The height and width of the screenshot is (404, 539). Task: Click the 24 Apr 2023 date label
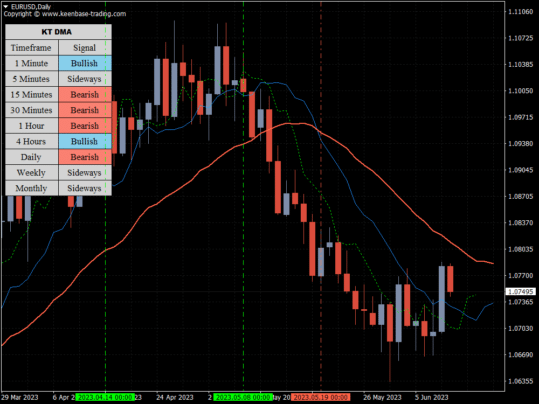[x=175, y=397]
